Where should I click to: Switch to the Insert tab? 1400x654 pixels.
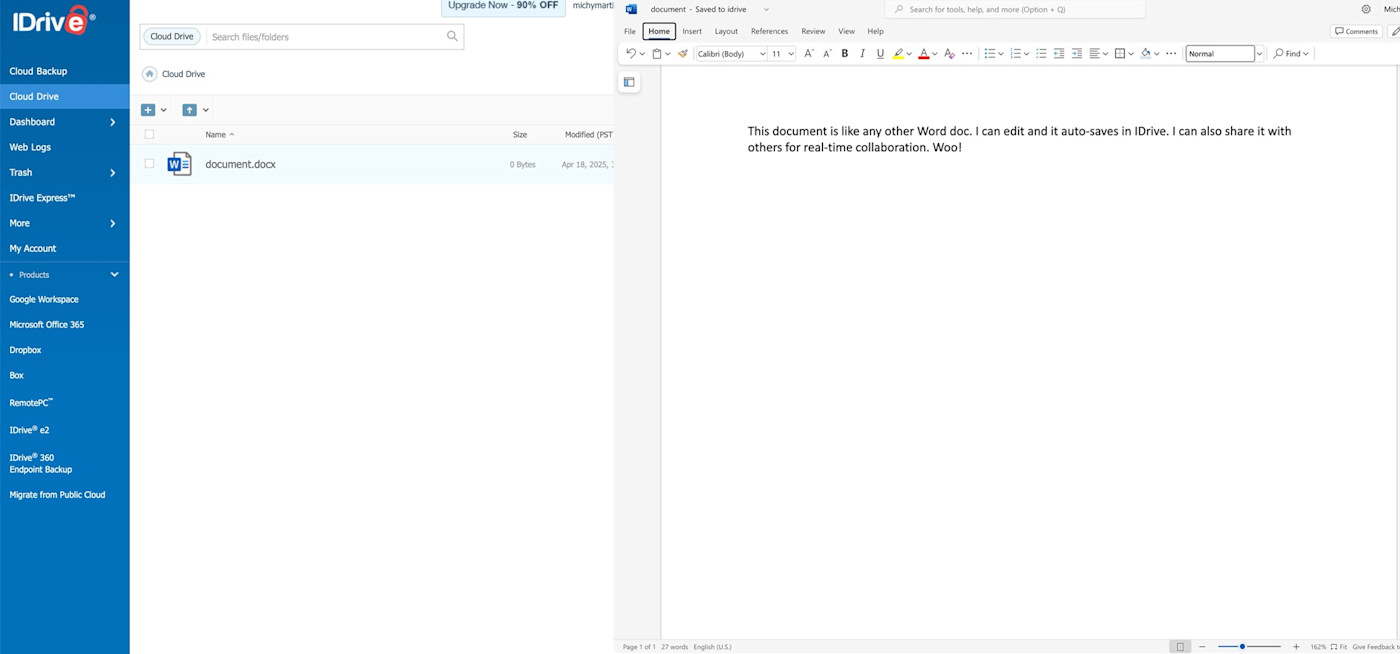[x=692, y=31]
